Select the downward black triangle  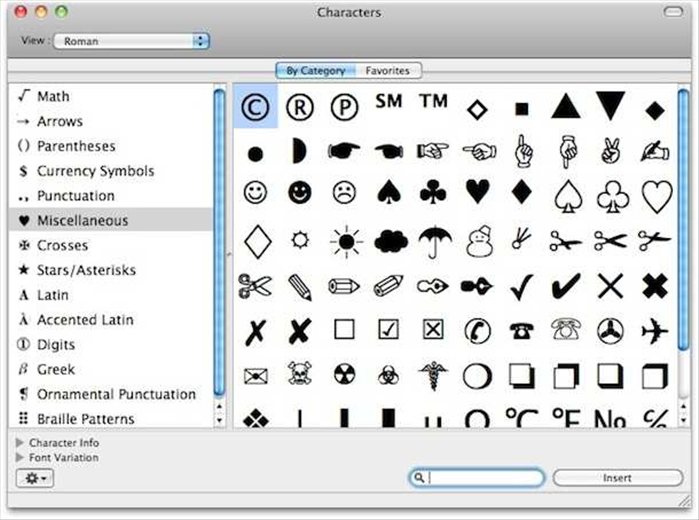(610, 105)
